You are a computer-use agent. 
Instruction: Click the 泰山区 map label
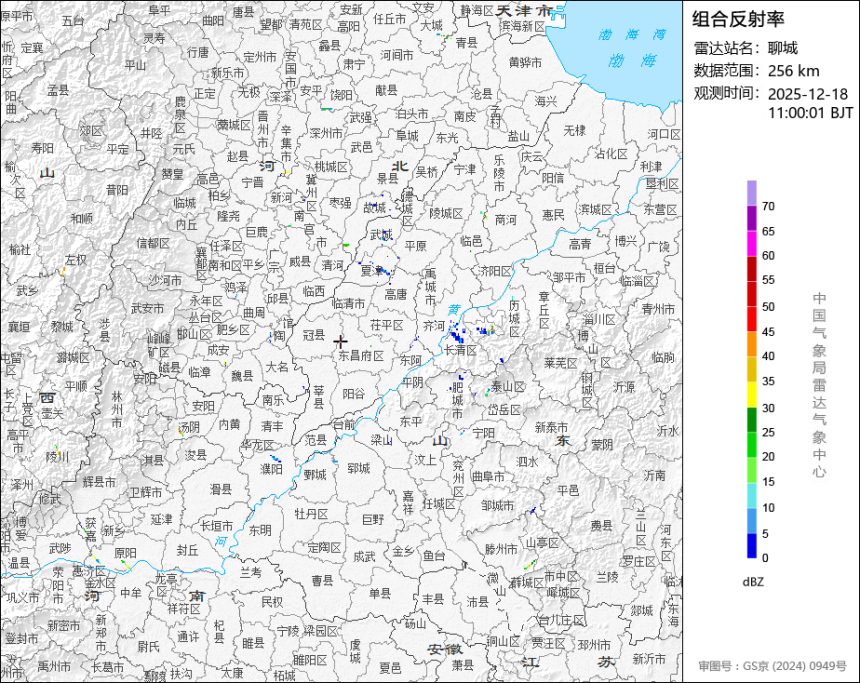508,386
